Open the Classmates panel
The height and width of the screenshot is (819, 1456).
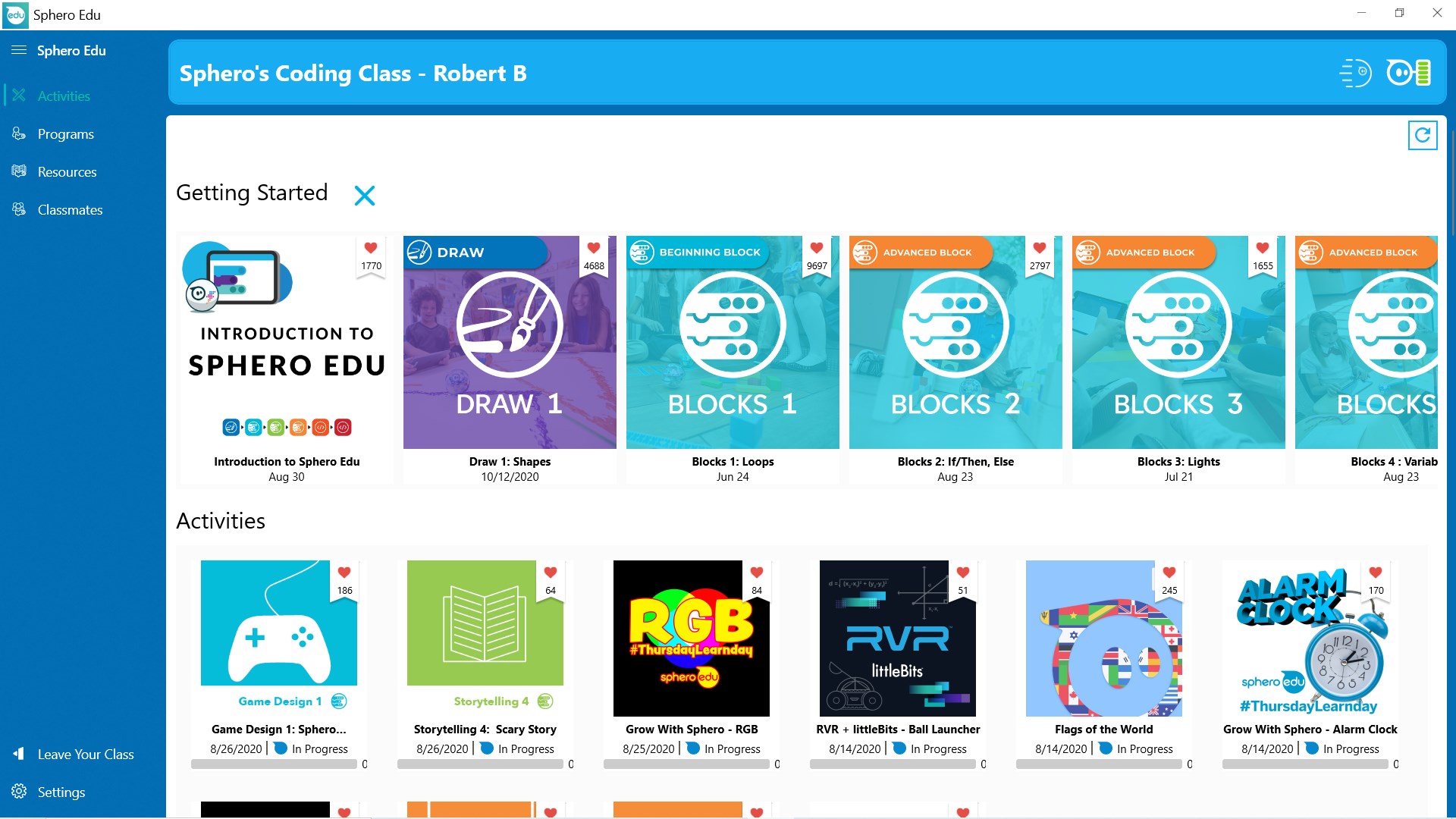(70, 209)
